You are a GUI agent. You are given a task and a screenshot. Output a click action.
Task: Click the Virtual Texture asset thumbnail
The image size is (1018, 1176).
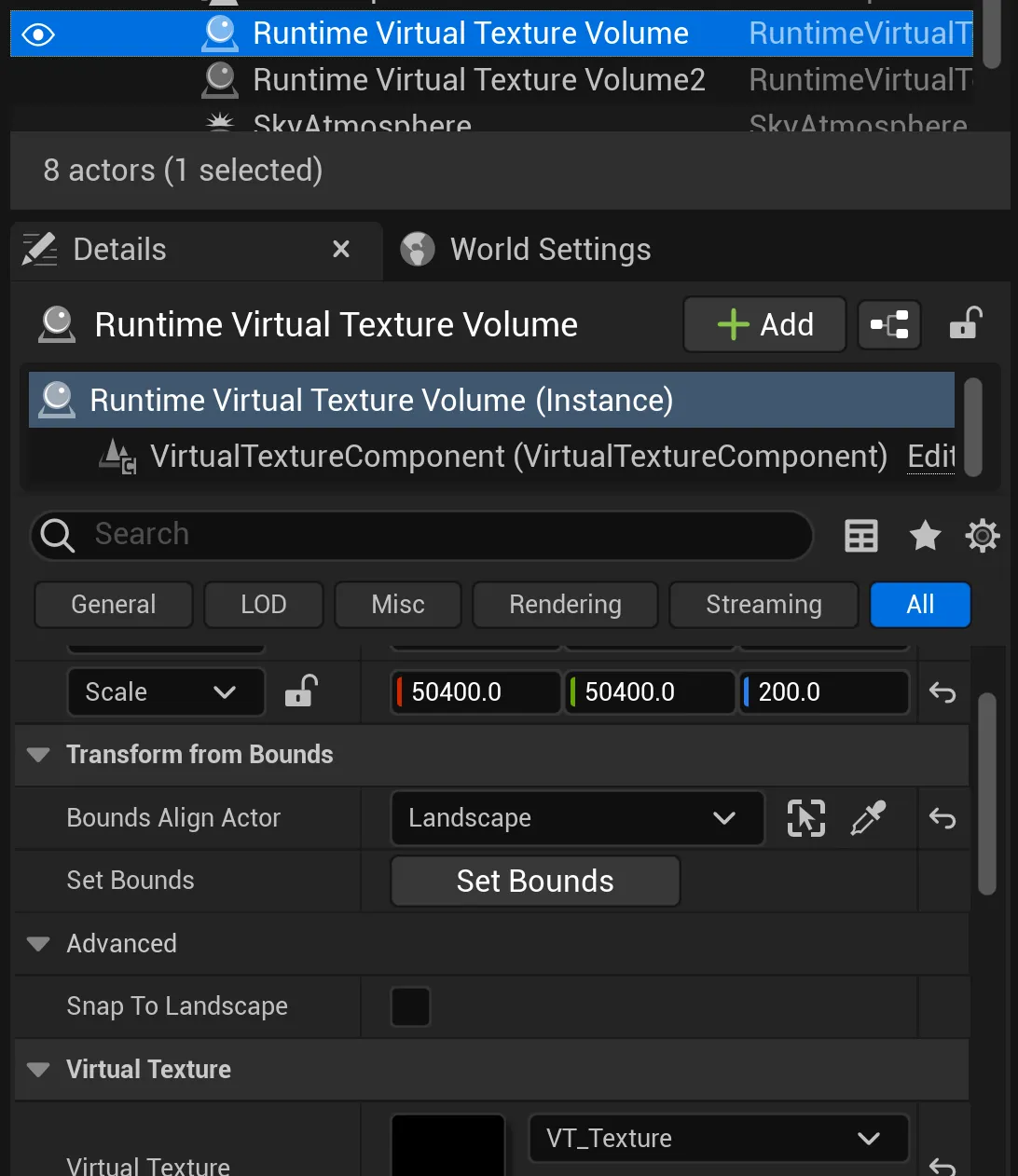(447, 1145)
